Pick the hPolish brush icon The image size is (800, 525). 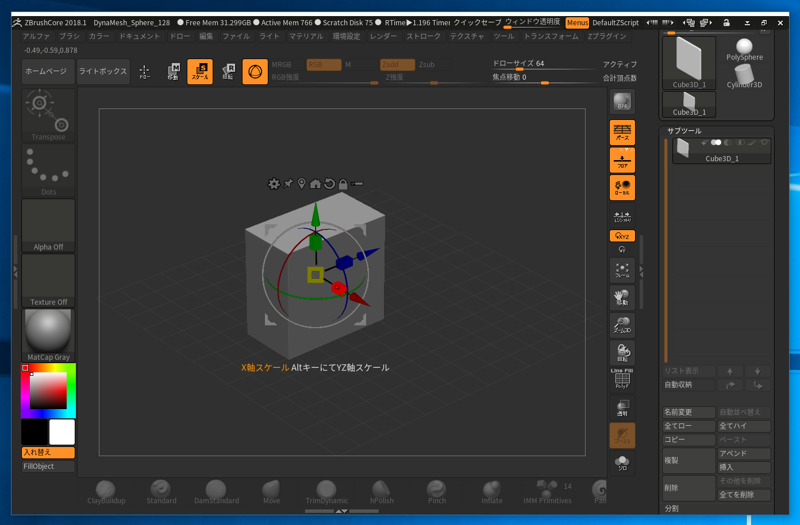coord(382,491)
